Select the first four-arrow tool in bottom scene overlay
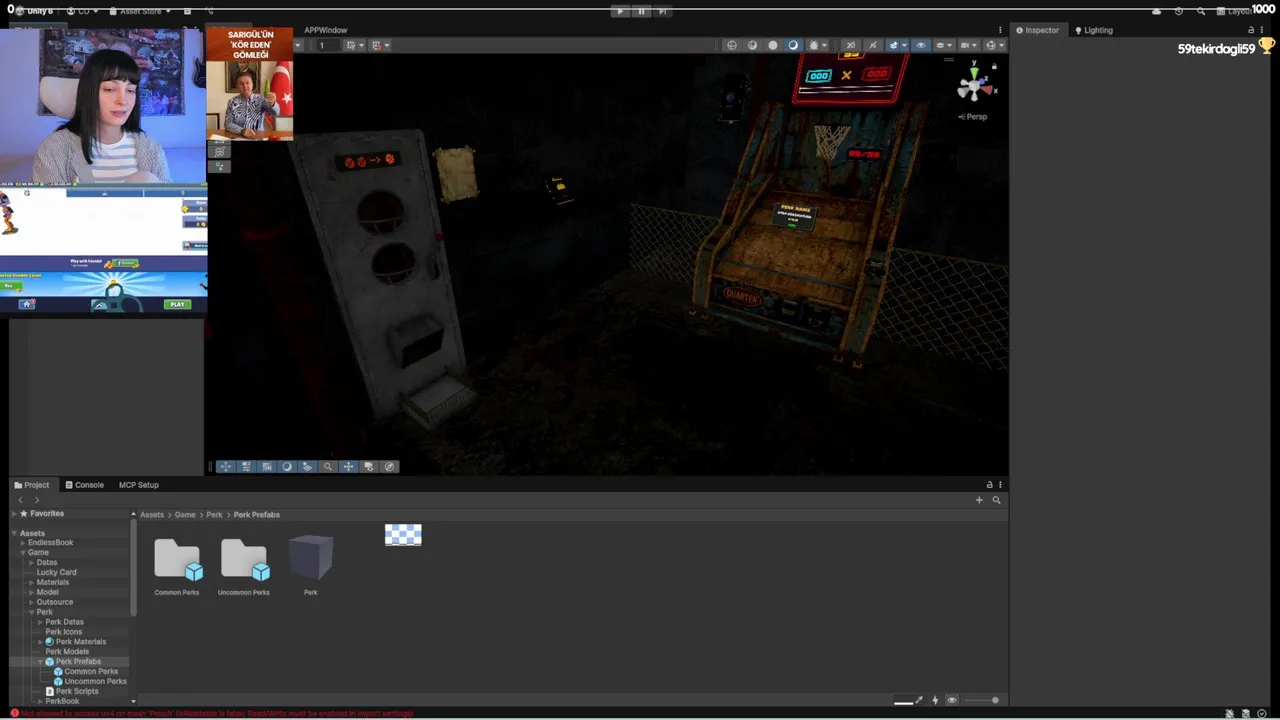This screenshot has height=720, width=1280. pos(226,466)
